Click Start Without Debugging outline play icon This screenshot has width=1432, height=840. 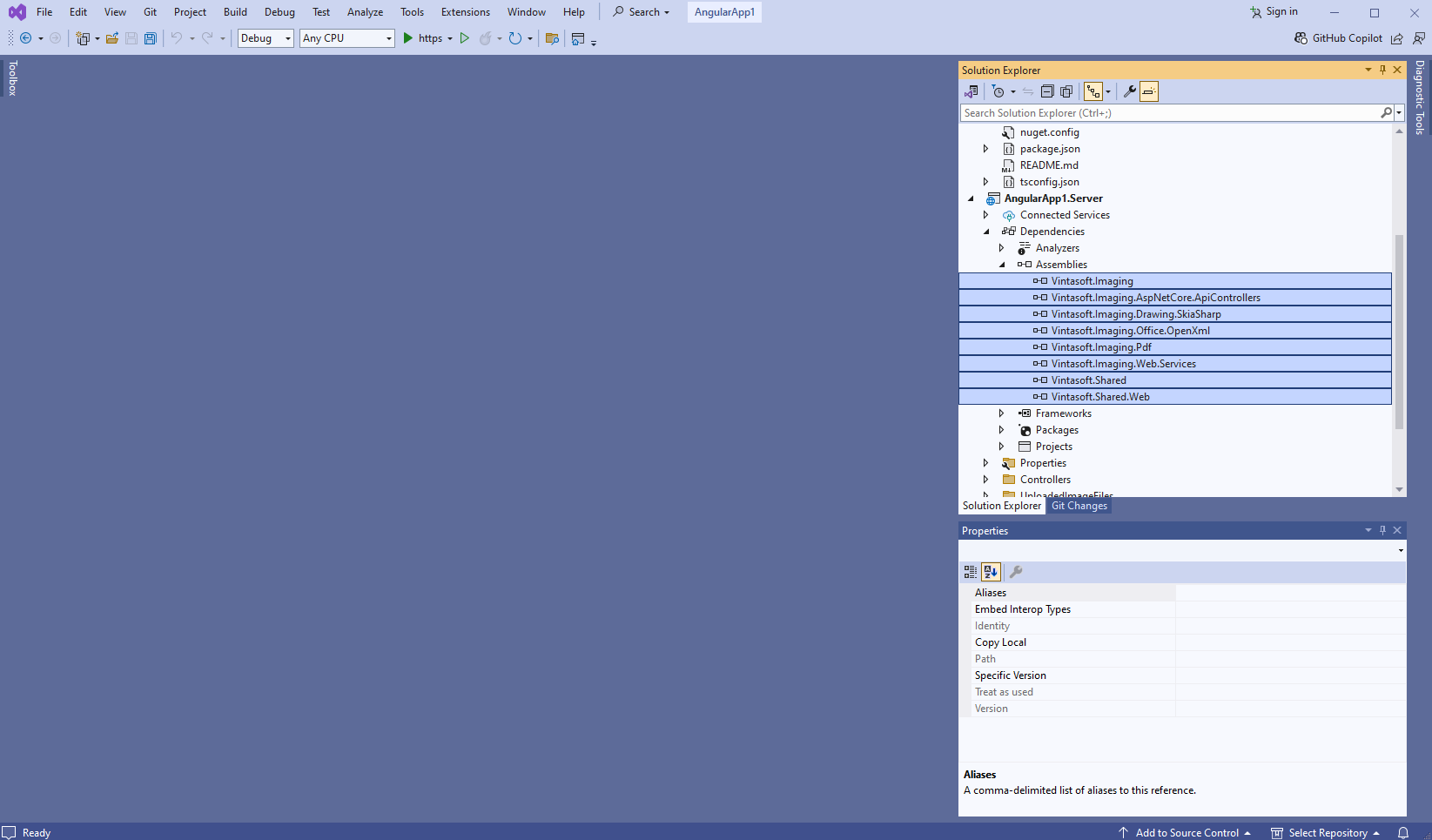click(465, 38)
